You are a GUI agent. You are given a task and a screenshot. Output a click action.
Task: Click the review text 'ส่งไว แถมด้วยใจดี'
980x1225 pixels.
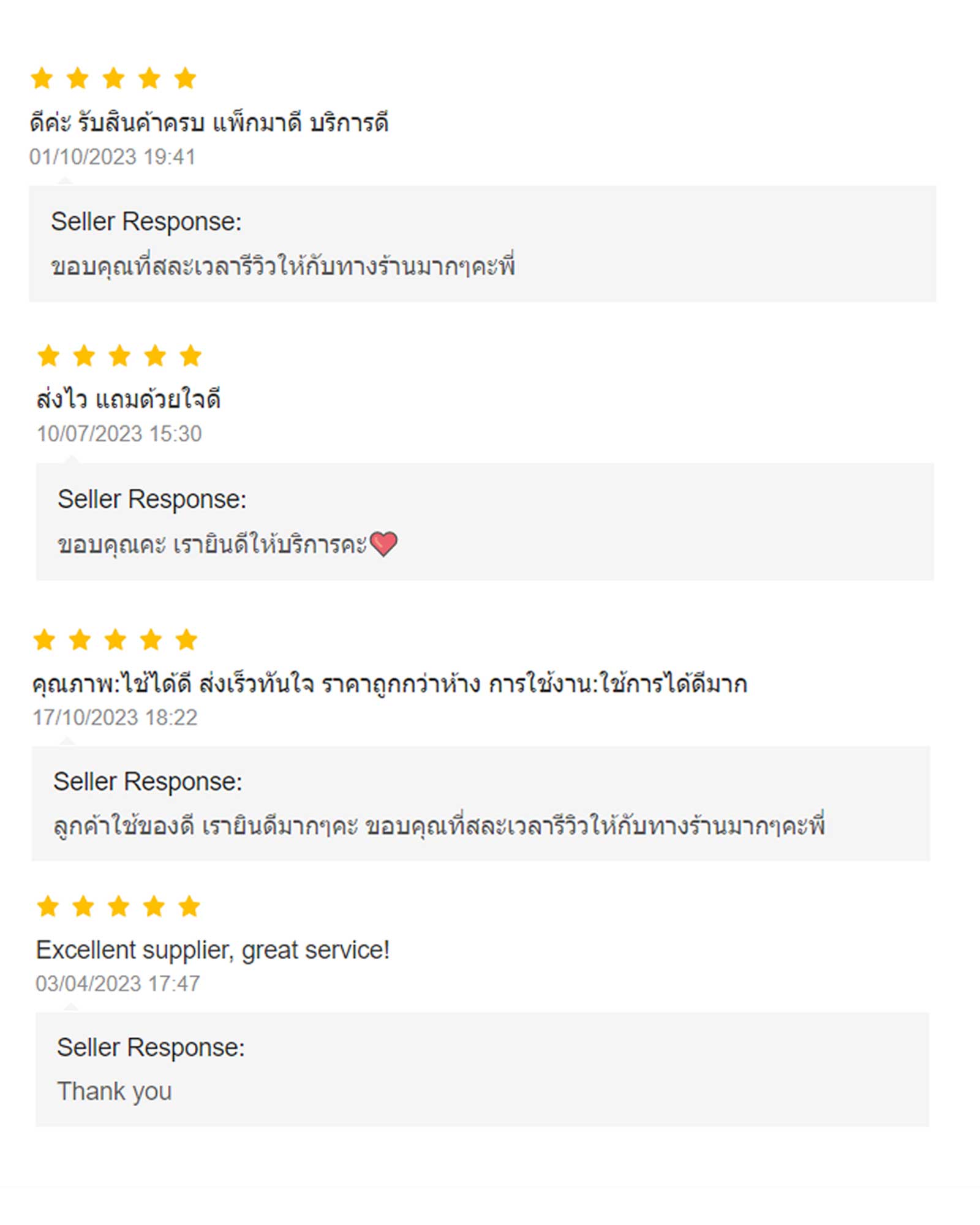[x=128, y=399]
